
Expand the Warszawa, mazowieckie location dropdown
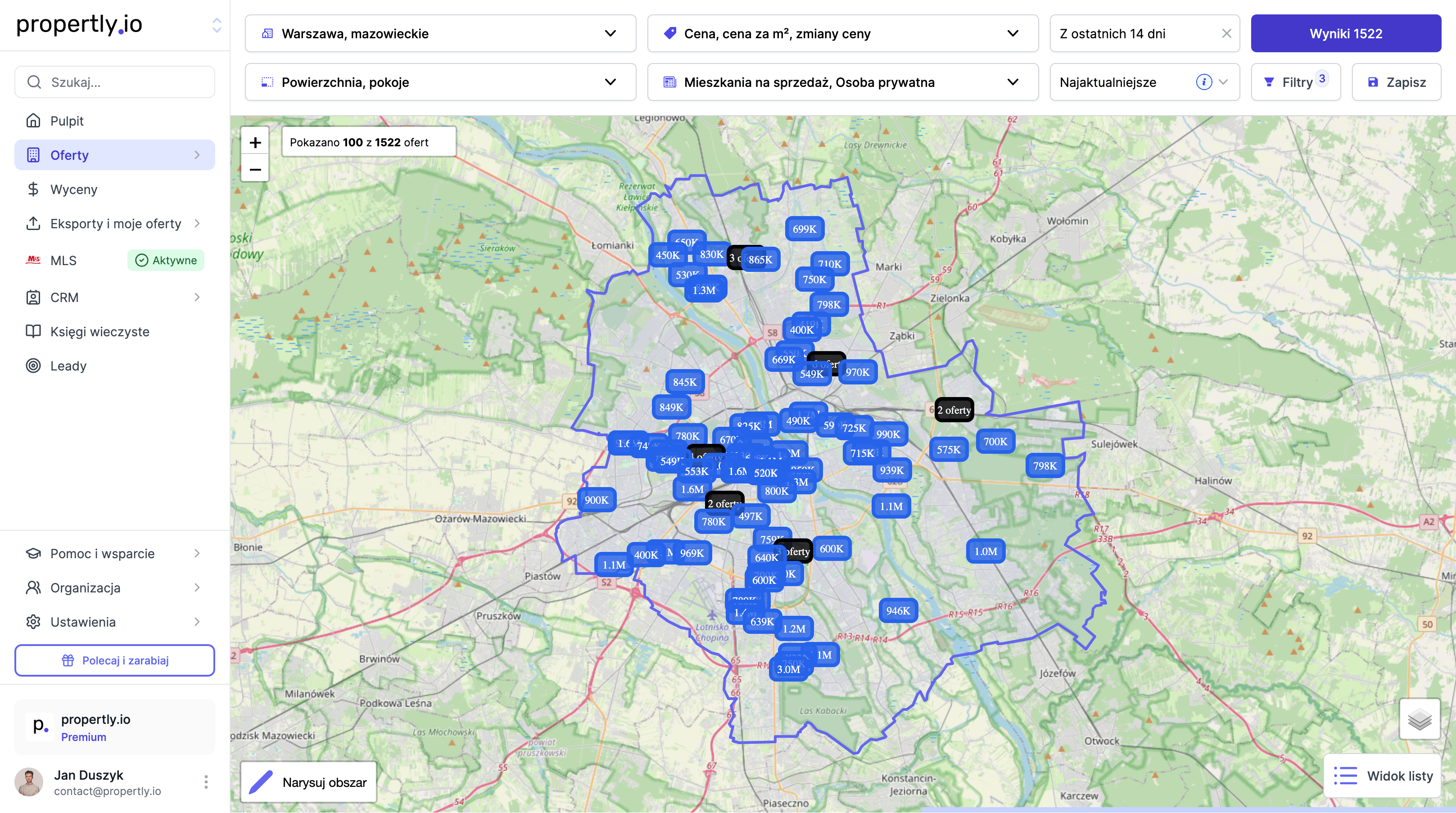(x=440, y=33)
